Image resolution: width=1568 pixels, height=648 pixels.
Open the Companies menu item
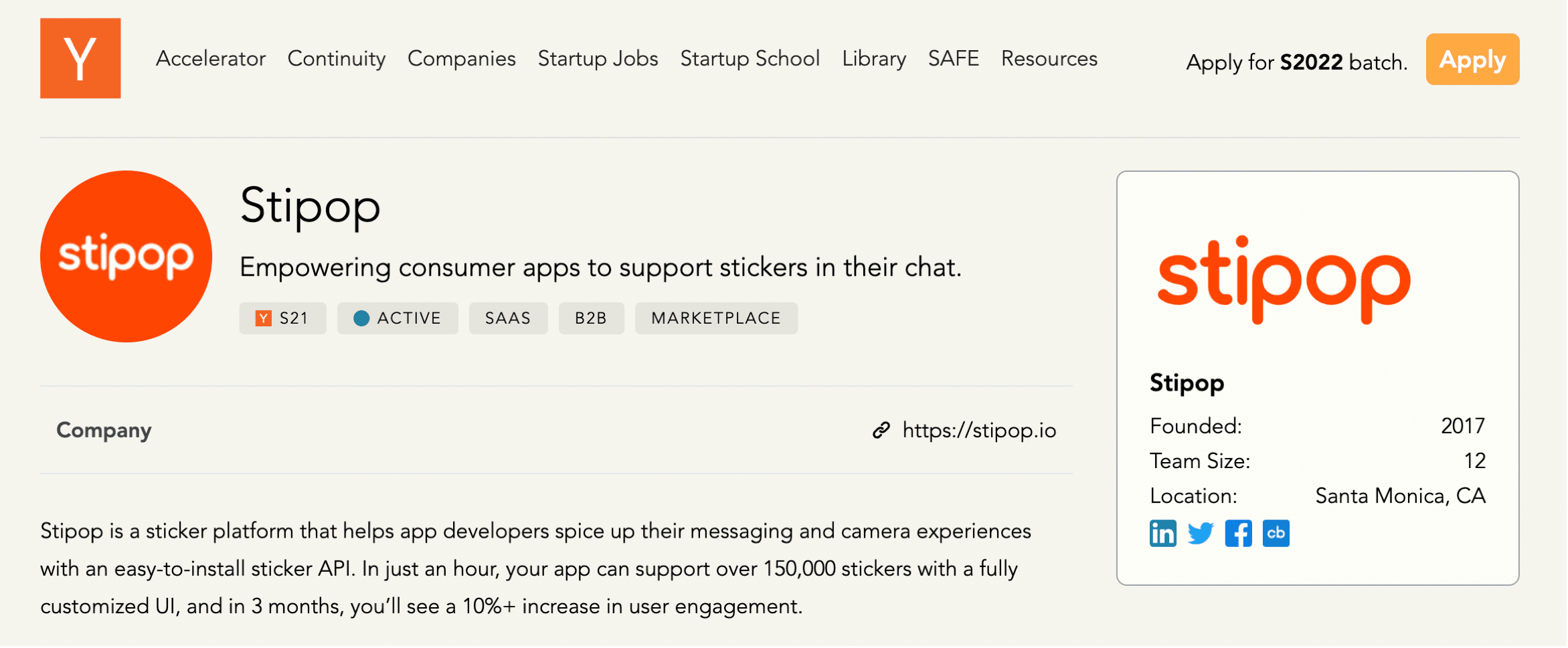click(461, 59)
